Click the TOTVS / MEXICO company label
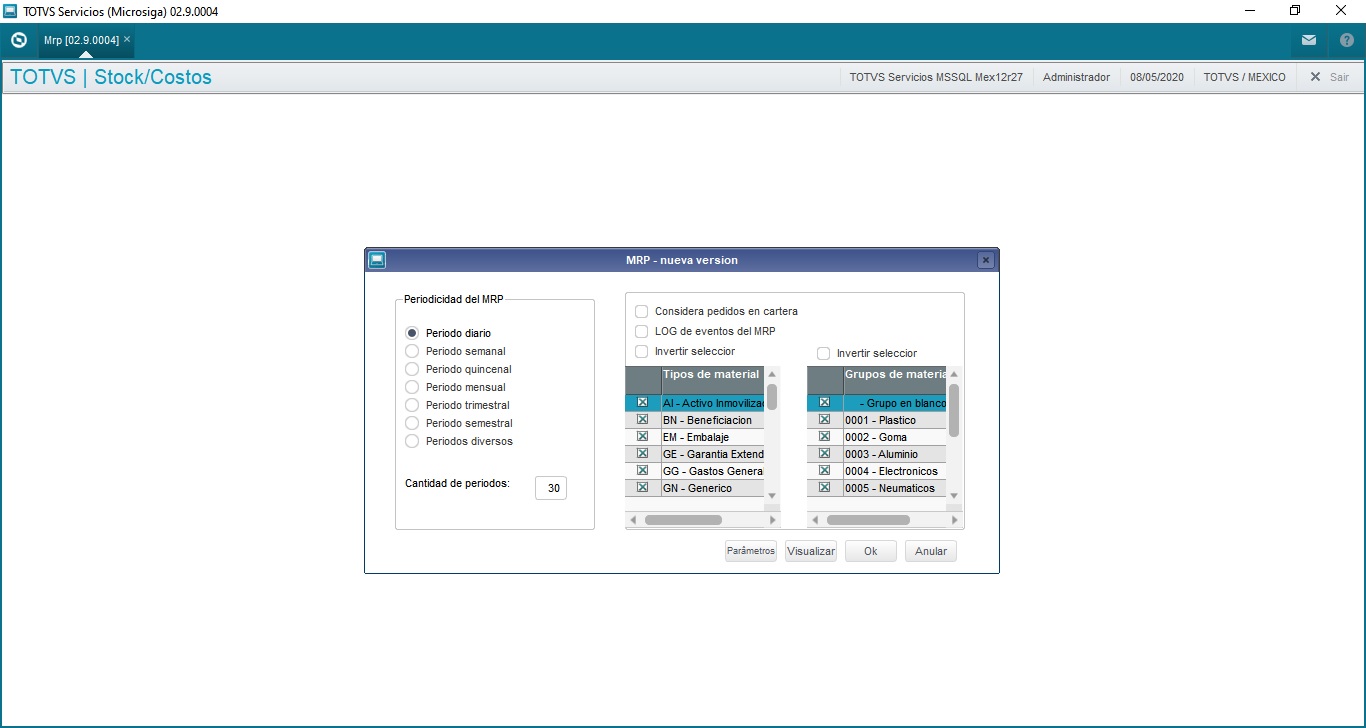1366x728 pixels. (1245, 77)
